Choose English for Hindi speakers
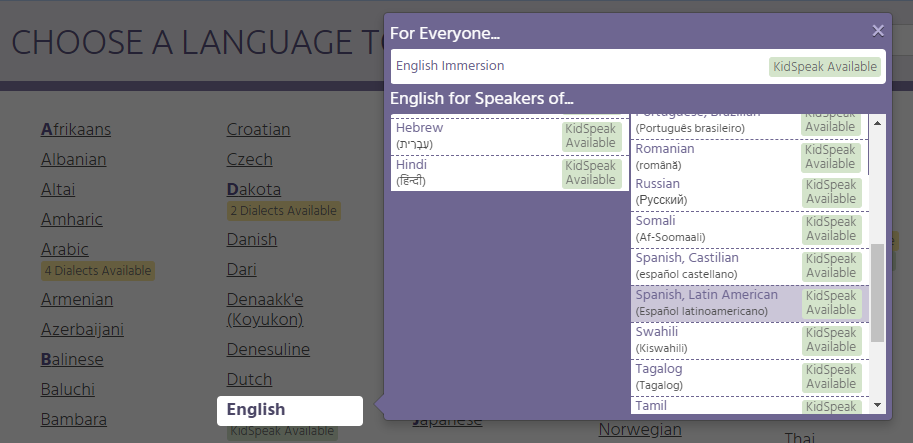The height and width of the screenshot is (443, 913). pyautogui.click(x=509, y=173)
